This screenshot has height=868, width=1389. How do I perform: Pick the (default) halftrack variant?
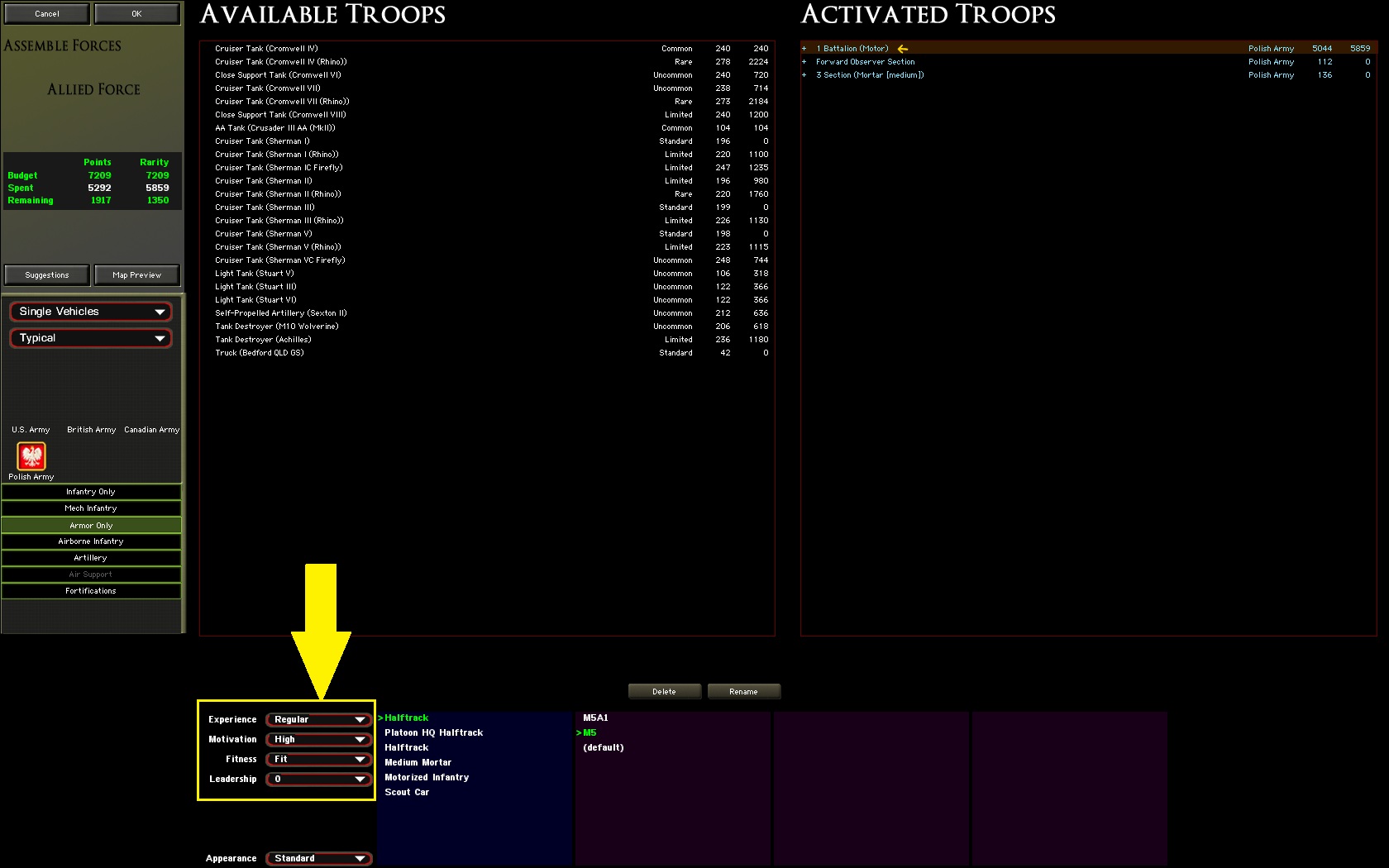(x=604, y=747)
